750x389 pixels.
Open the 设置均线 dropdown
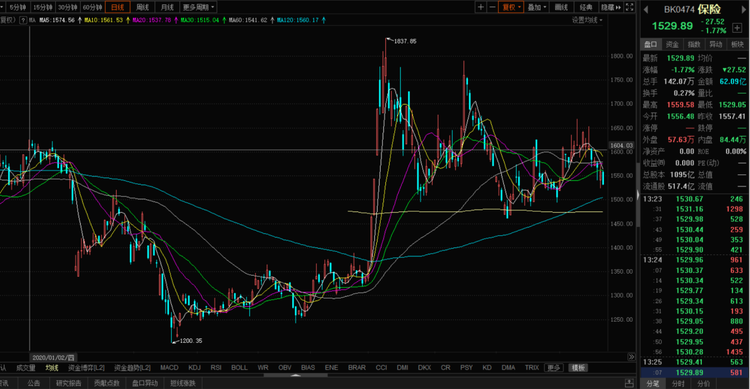pos(587,20)
